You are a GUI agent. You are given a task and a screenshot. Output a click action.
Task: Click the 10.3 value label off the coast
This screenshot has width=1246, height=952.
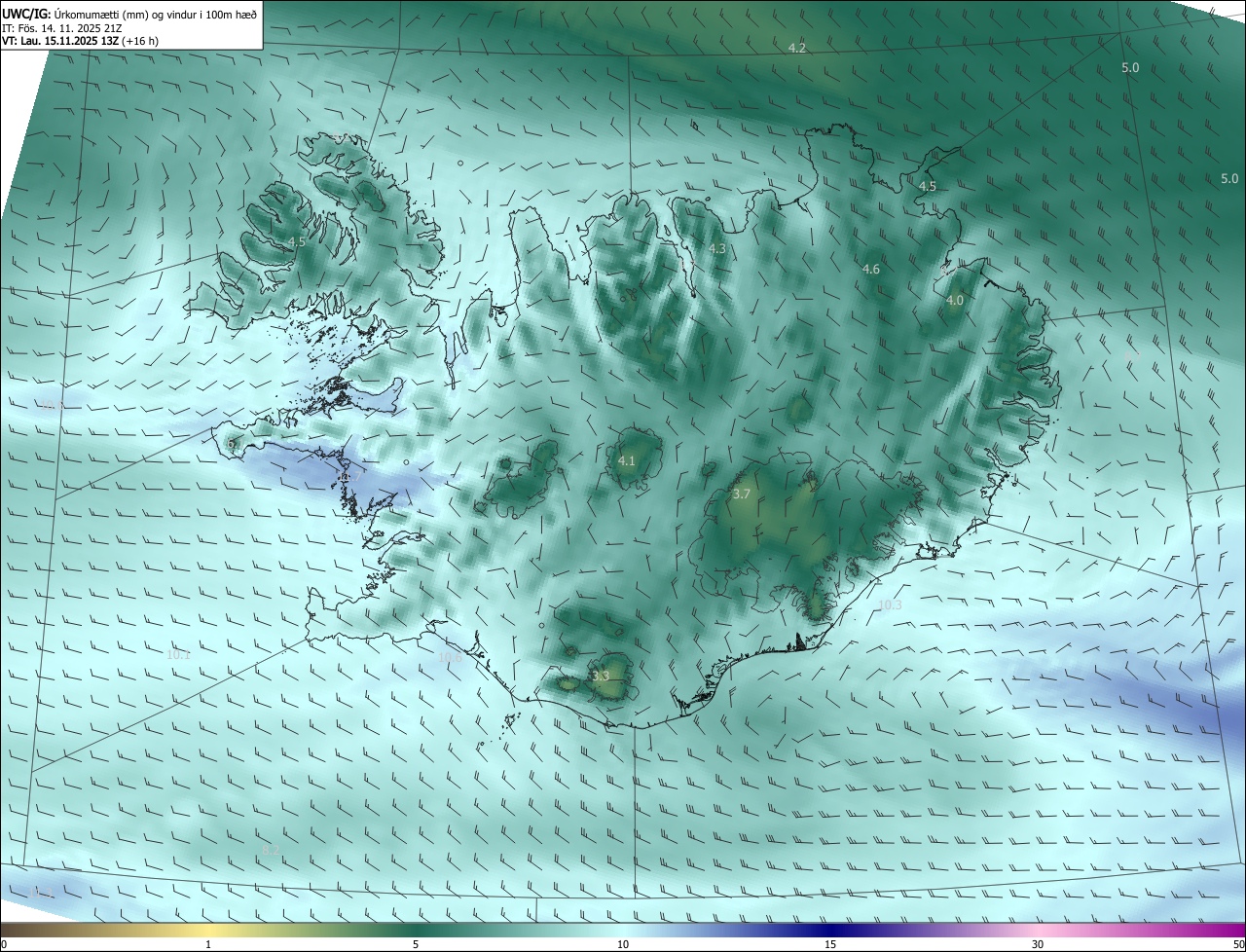(x=890, y=605)
